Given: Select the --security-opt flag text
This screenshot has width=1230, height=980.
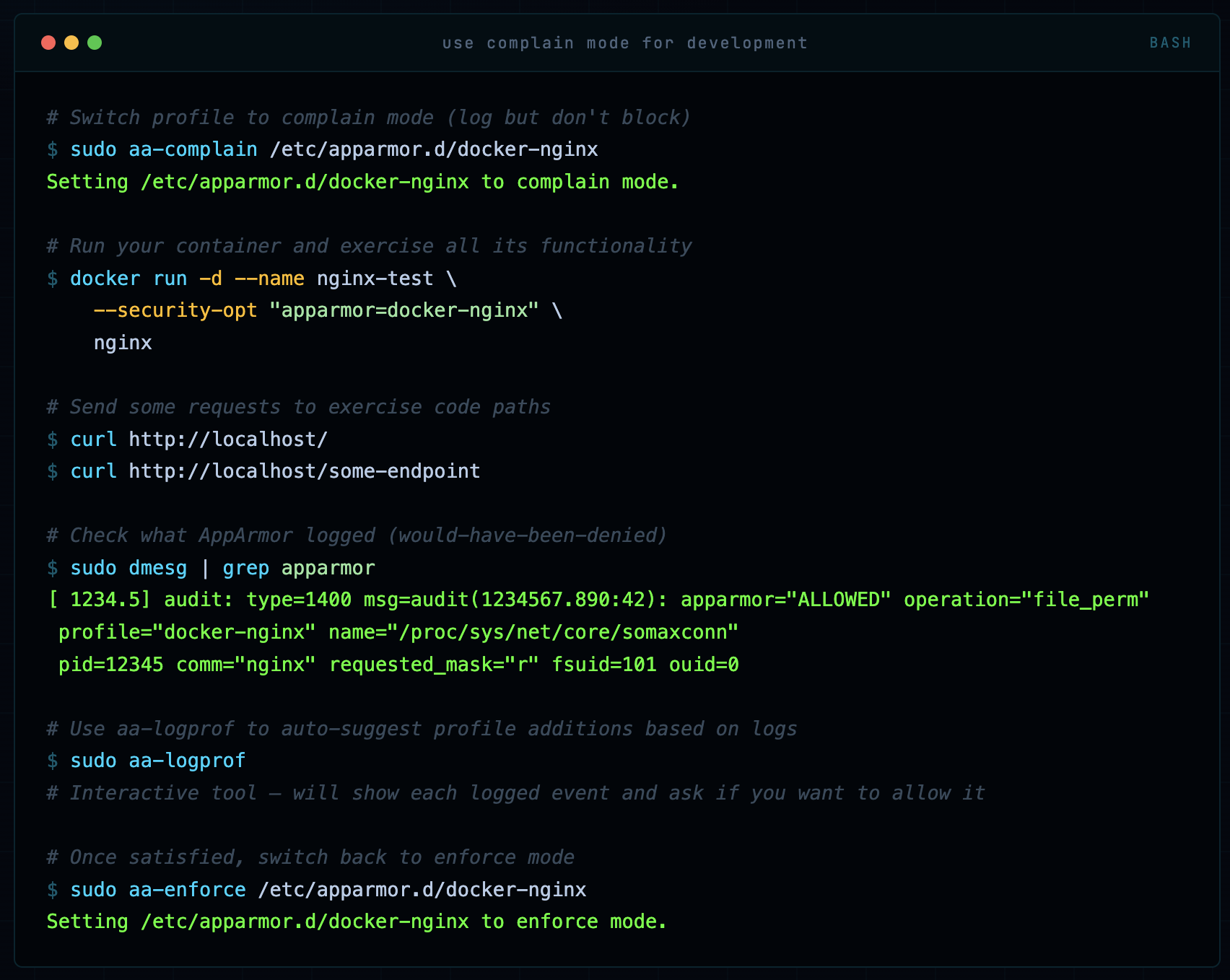Looking at the screenshot, I should point(175,310).
